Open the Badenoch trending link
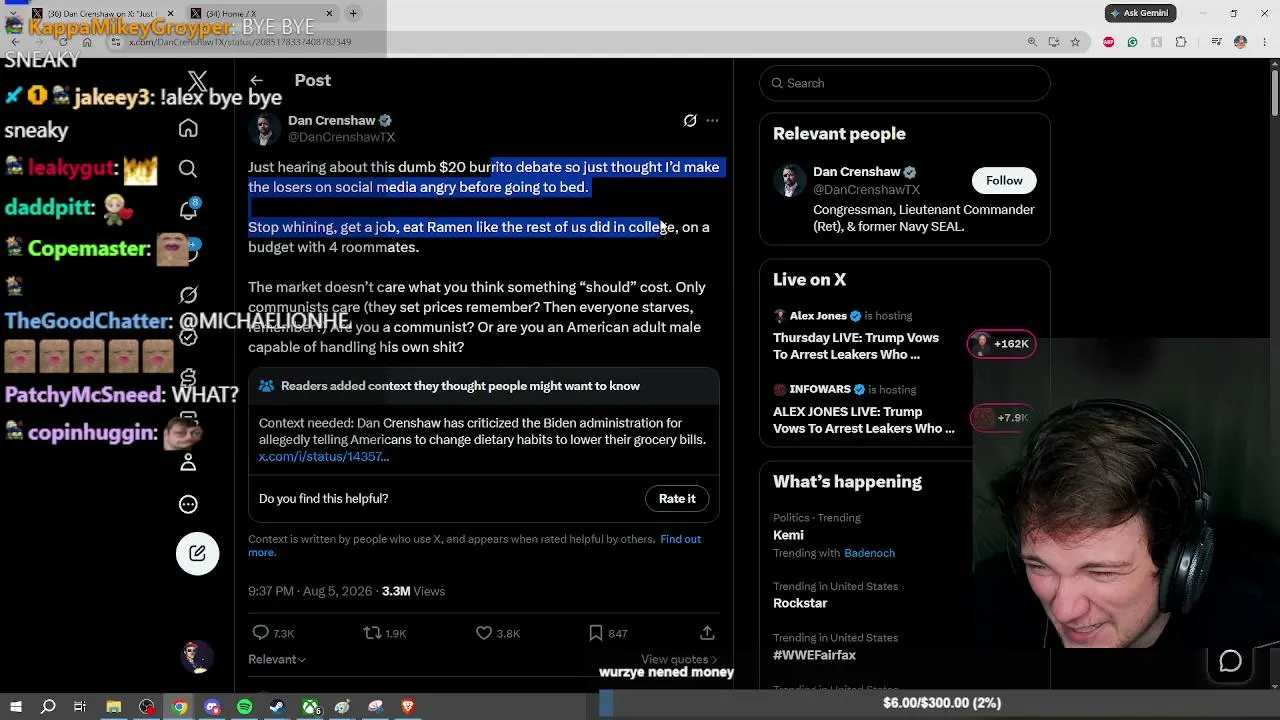The image size is (1280, 720). tap(869, 553)
